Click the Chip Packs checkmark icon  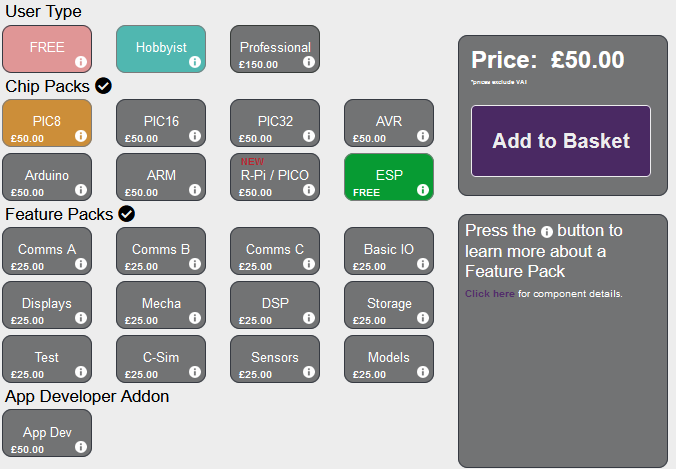click(x=103, y=86)
